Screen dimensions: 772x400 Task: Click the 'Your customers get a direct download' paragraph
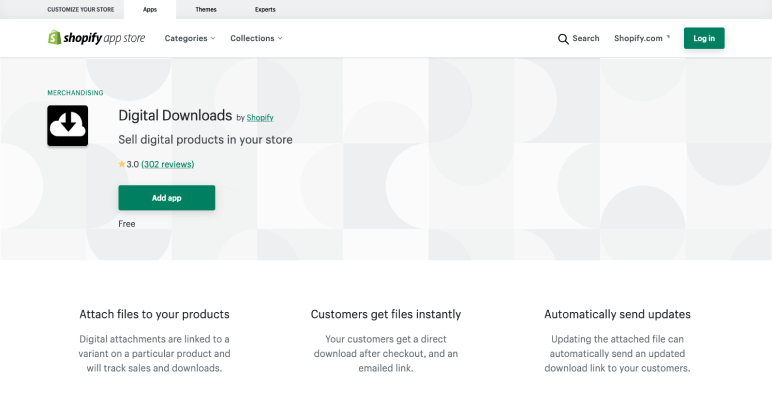[x=386, y=353]
